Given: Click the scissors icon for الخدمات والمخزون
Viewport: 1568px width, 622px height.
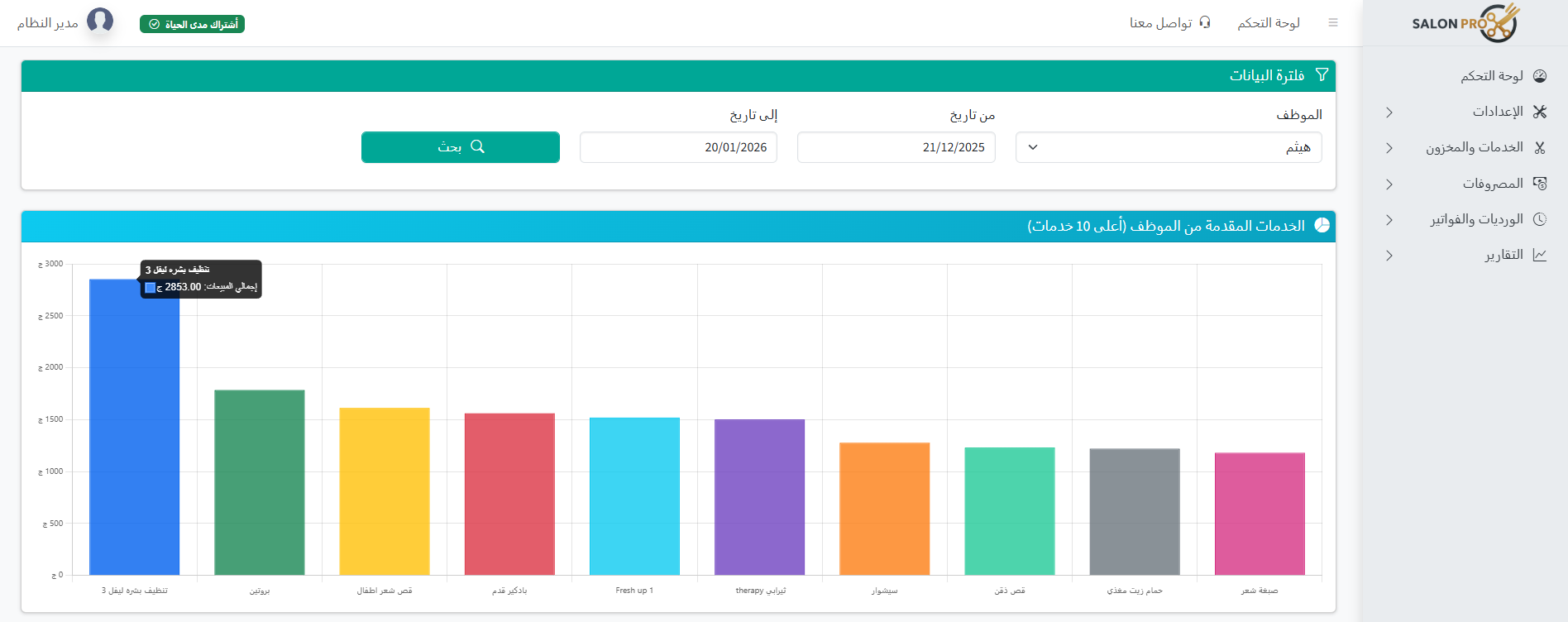Looking at the screenshot, I should [1539, 148].
